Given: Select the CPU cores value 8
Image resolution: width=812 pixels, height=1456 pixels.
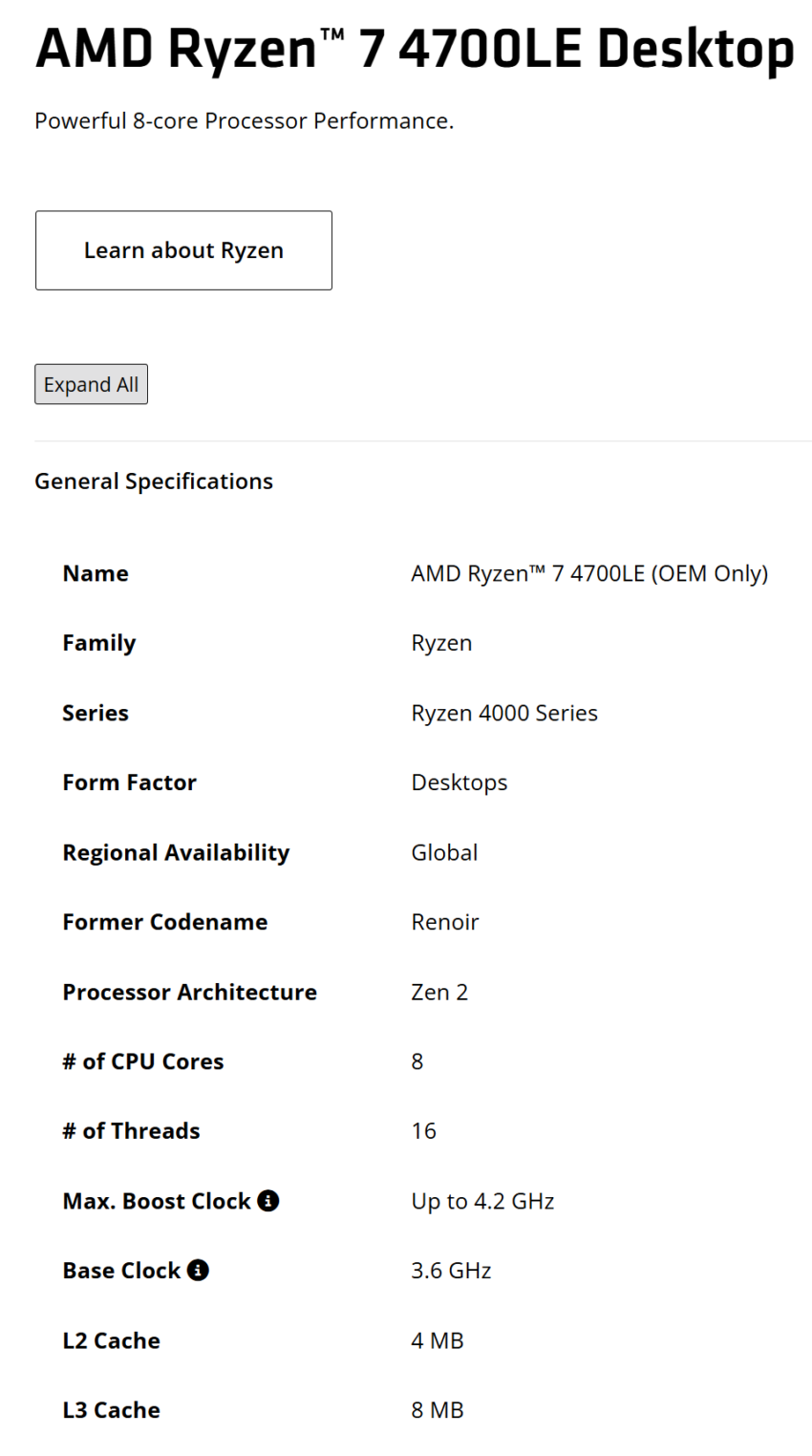Looking at the screenshot, I should [x=417, y=1061].
